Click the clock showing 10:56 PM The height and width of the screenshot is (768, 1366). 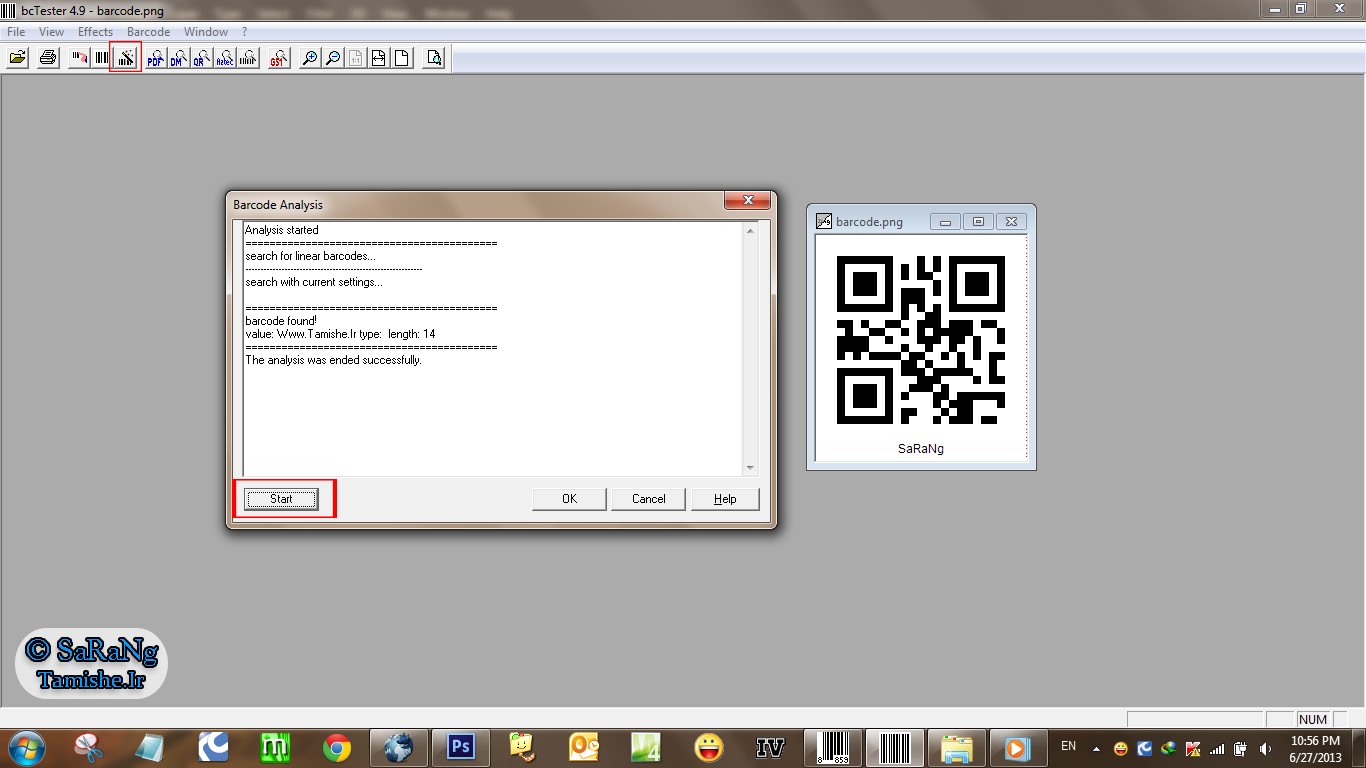pyautogui.click(x=1315, y=748)
